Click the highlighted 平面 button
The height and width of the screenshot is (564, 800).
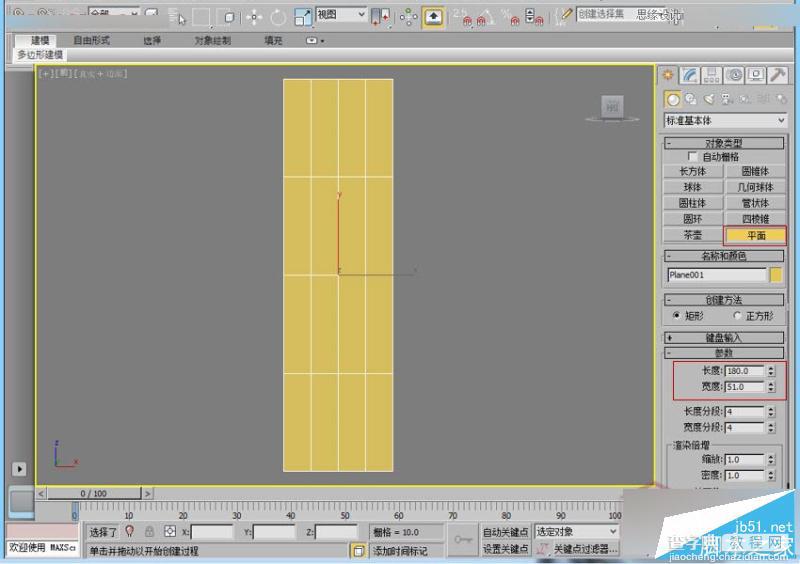pos(756,235)
